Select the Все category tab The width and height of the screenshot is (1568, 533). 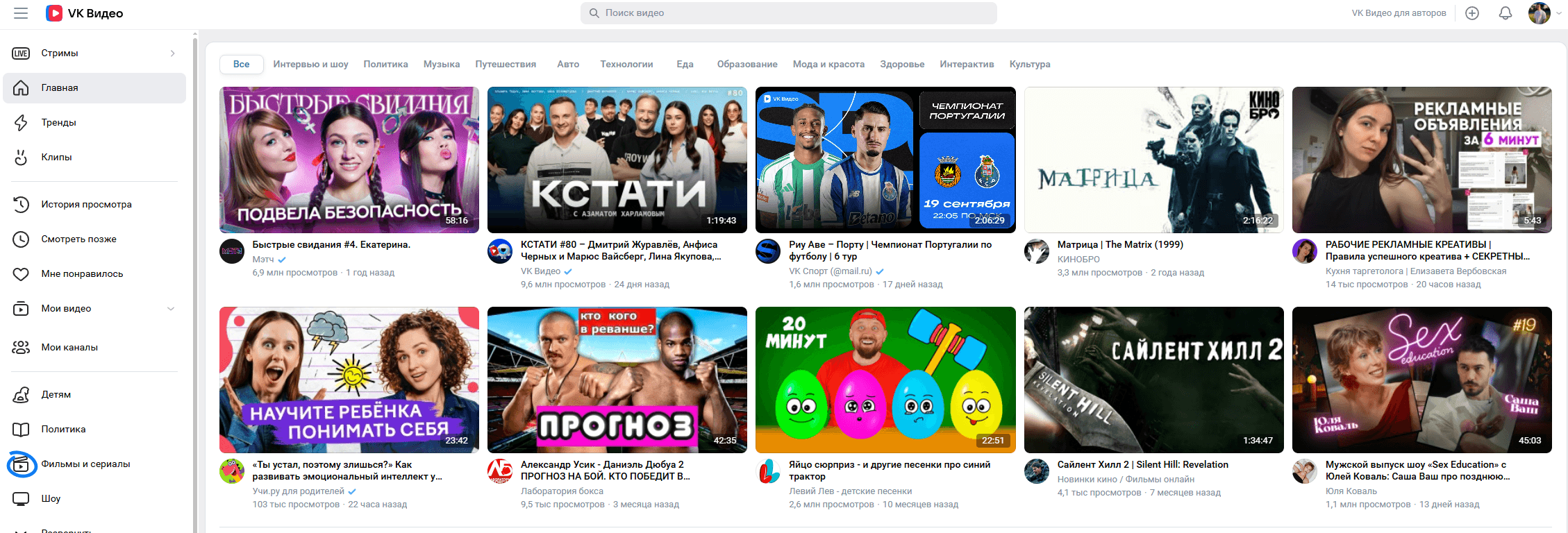[x=242, y=65]
